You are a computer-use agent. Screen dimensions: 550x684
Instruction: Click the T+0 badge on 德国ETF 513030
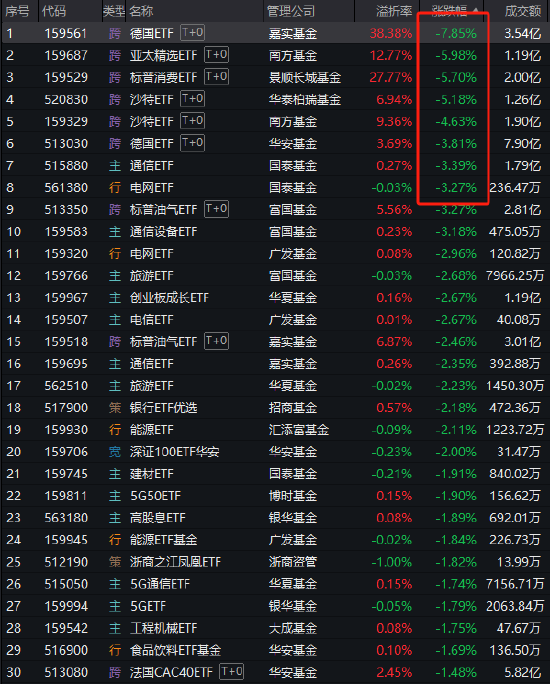click(x=192, y=143)
